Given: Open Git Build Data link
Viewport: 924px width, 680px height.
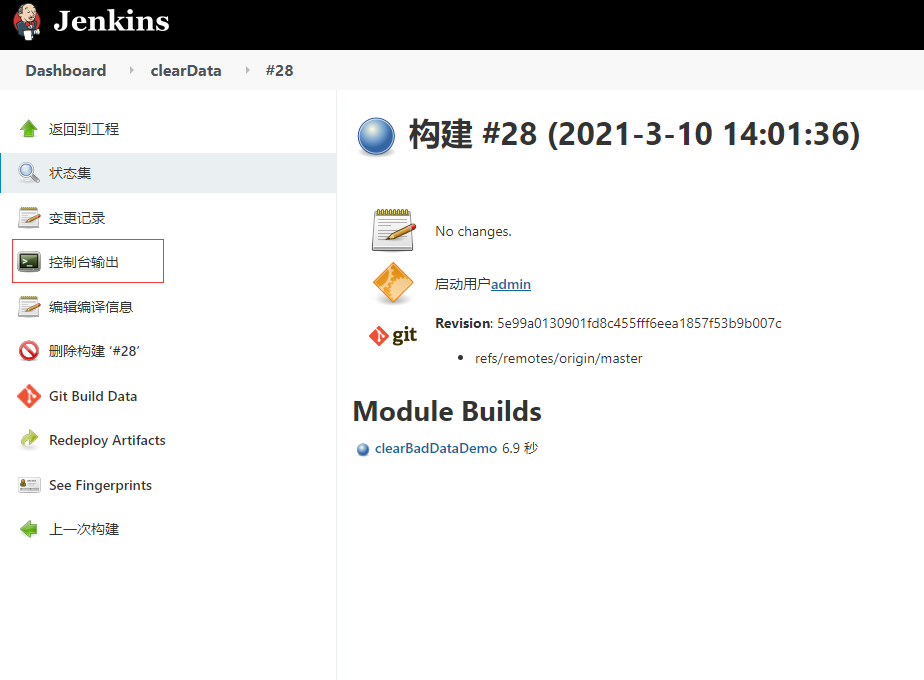Looking at the screenshot, I should pos(93,396).
